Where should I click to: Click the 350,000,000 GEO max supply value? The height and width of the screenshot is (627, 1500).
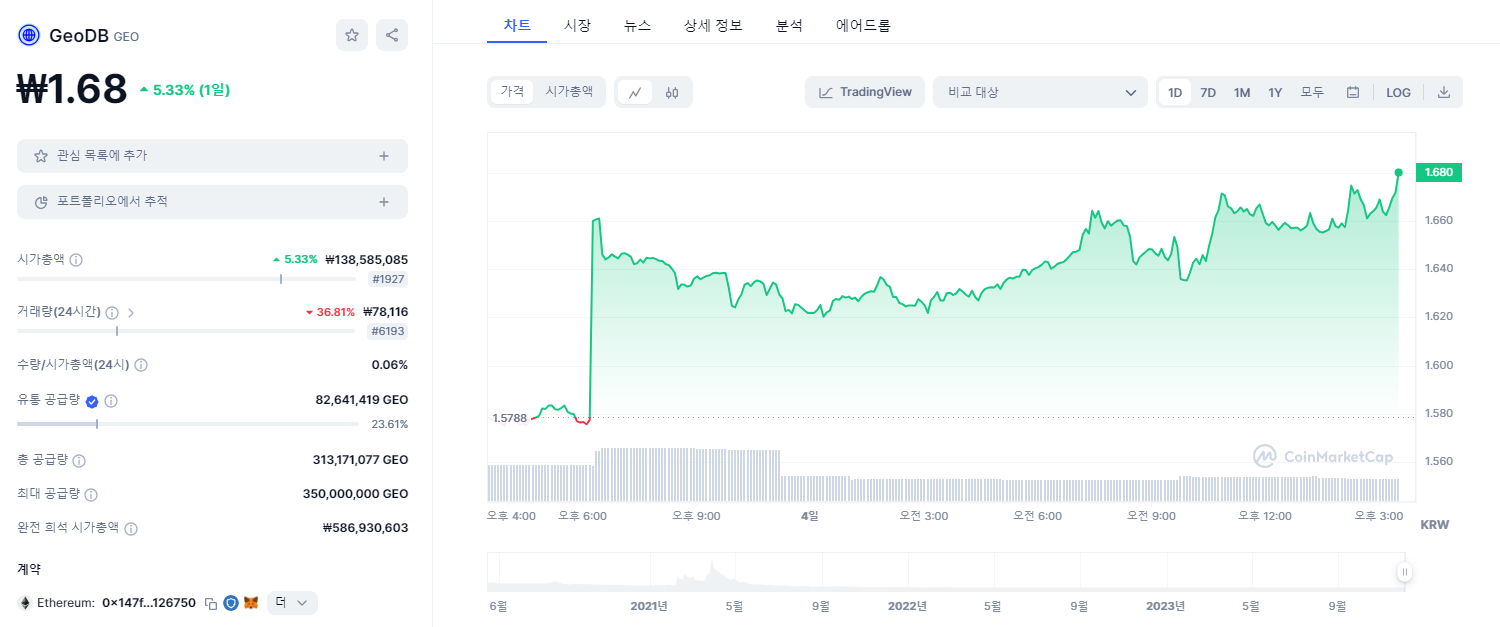tap(355, 494)
